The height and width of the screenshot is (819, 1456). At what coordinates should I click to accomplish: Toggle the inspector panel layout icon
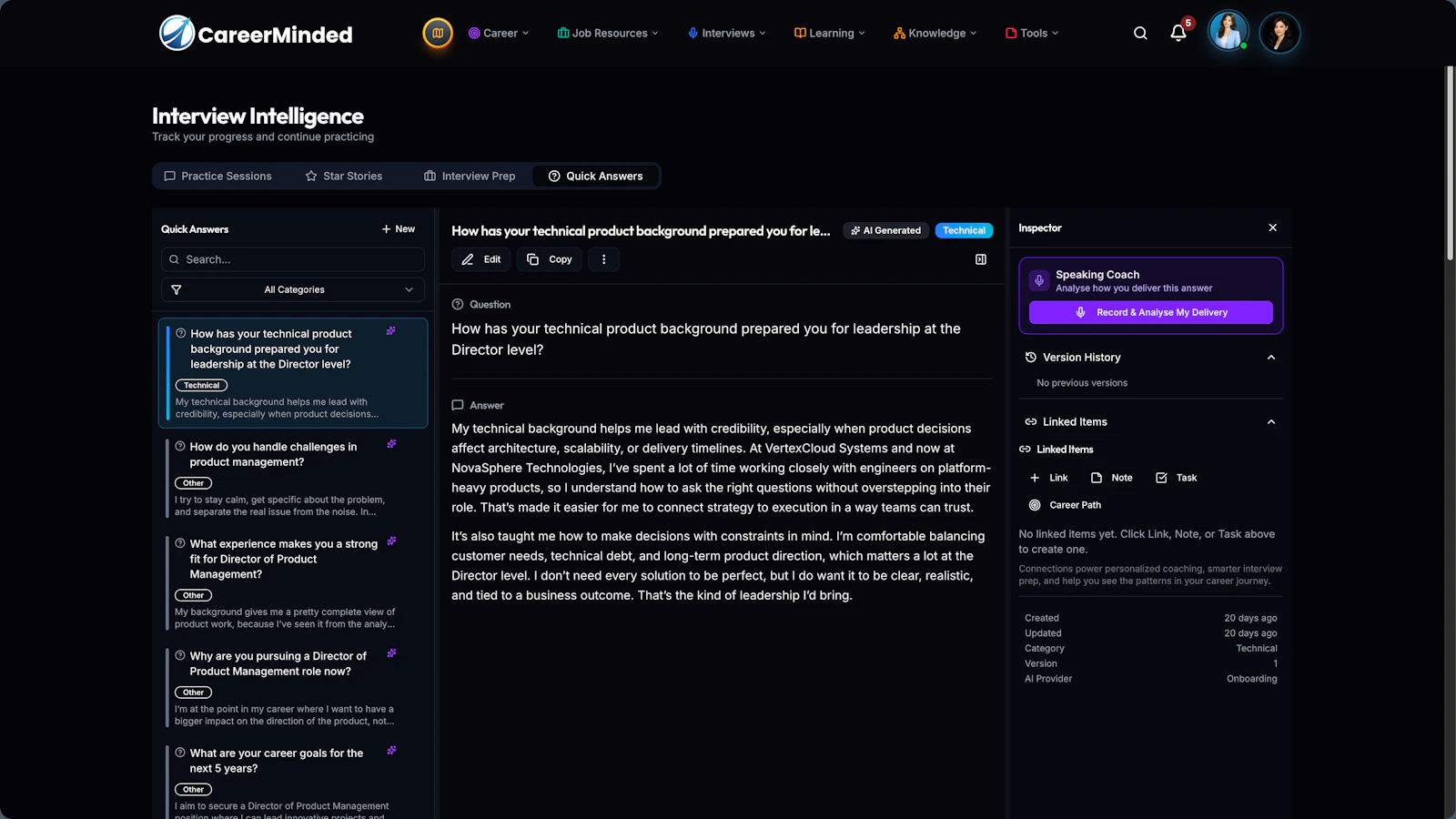(981, 259)
